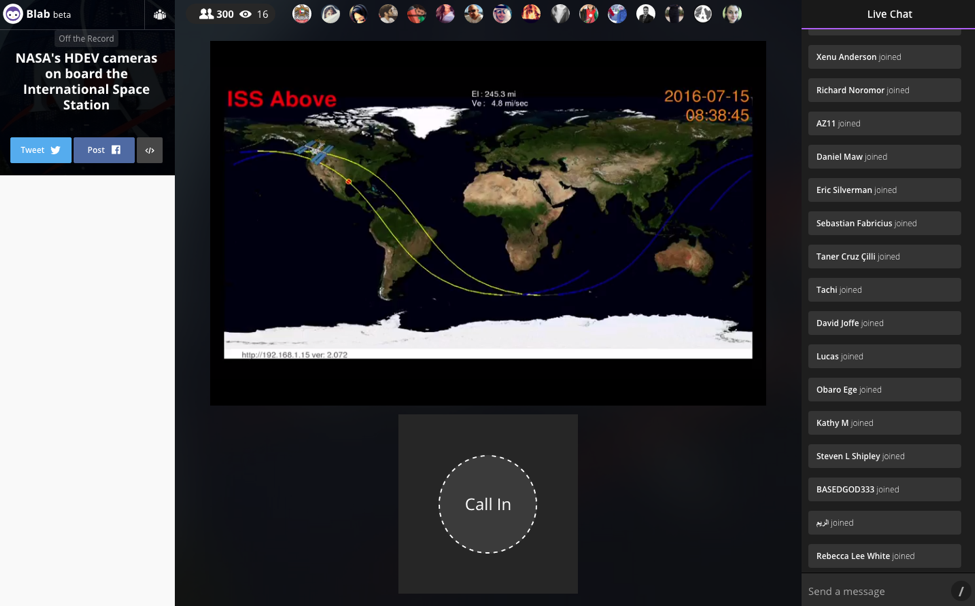This screenshot has width=975, height=606.
Task: Open the orange glowing avatar
Action: pyautogui.click(x=531, y=14)
